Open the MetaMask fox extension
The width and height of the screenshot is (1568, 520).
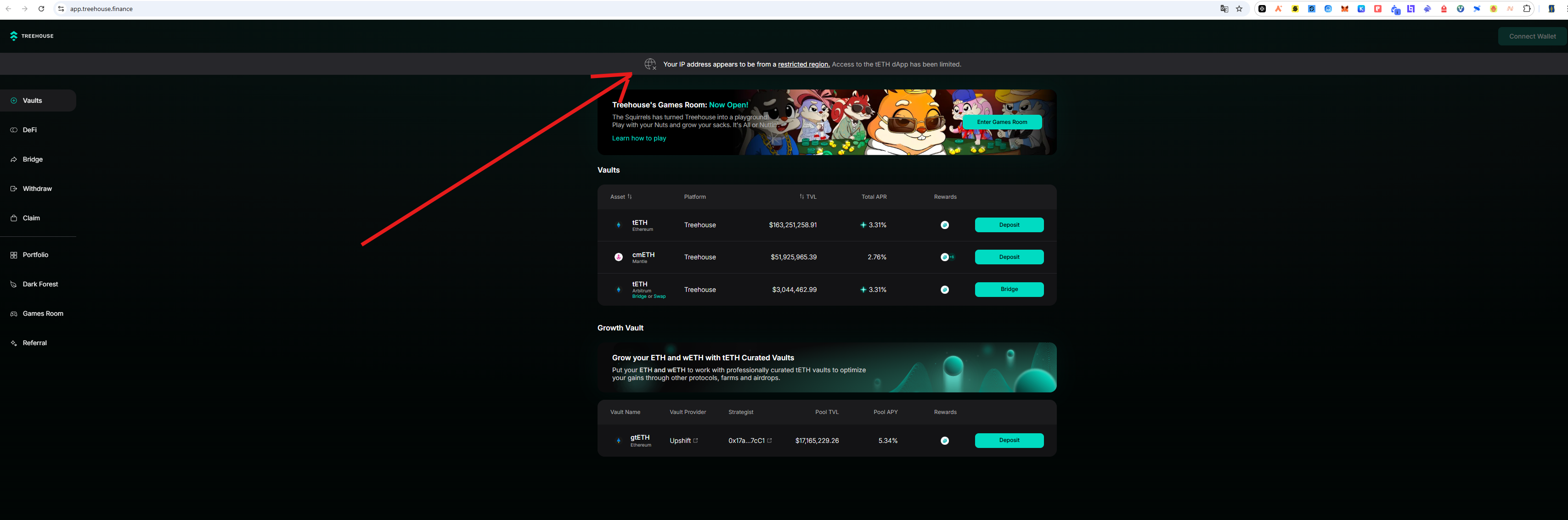coord(1345,9)
